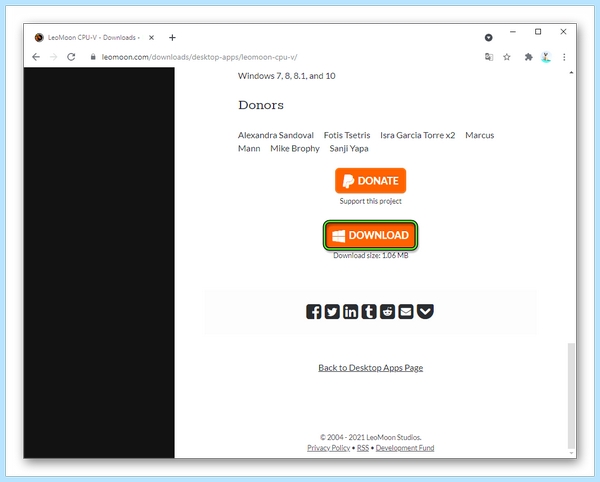
Task: Open the Development Fund link
Action: [405, 448]
